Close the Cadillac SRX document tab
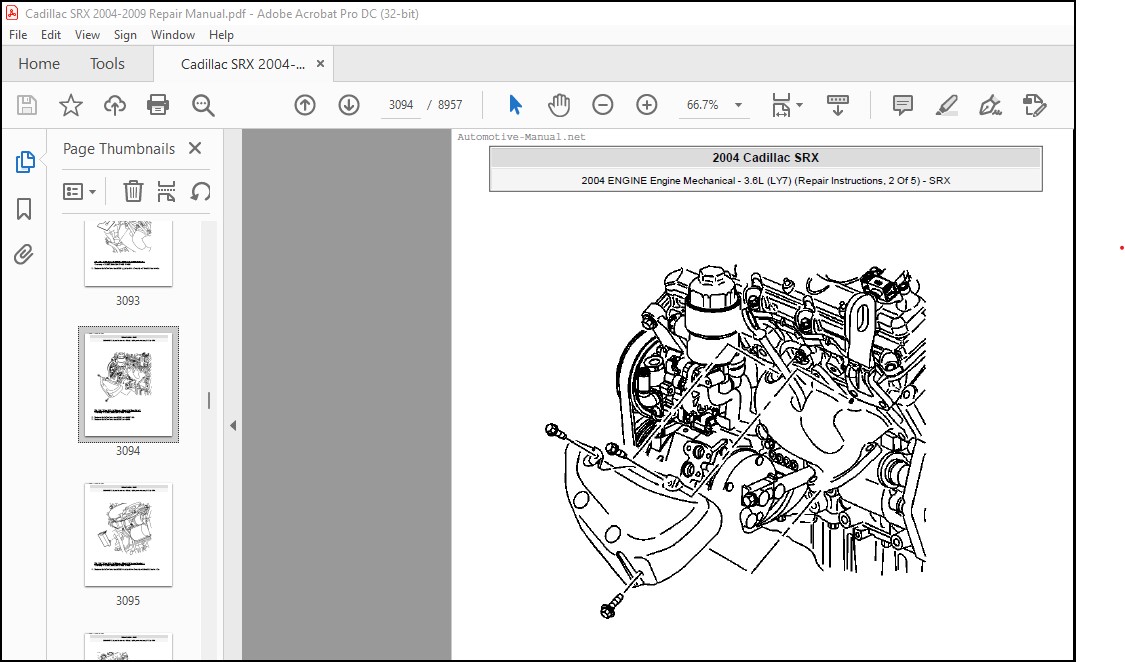1125x662 pixels. [x=320, y=64]
